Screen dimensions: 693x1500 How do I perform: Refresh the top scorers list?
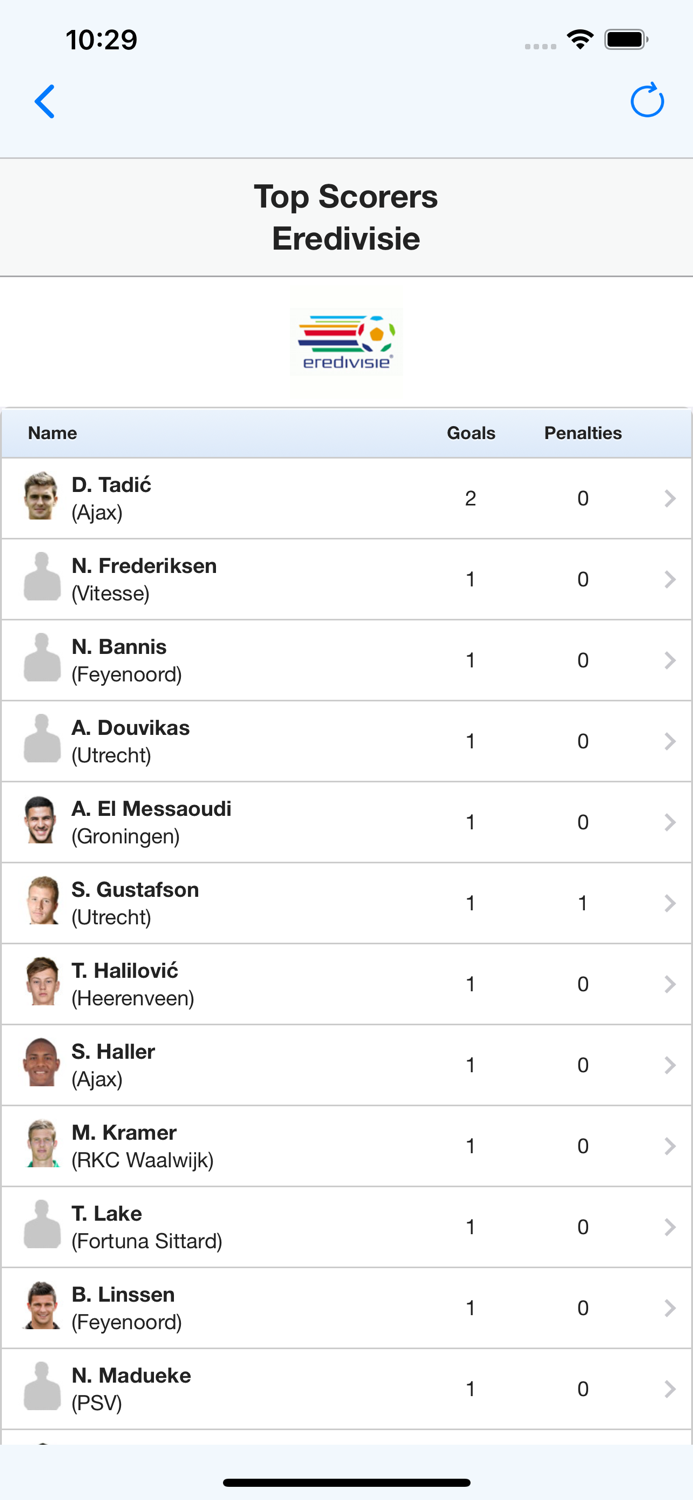(x=647, y=101)
